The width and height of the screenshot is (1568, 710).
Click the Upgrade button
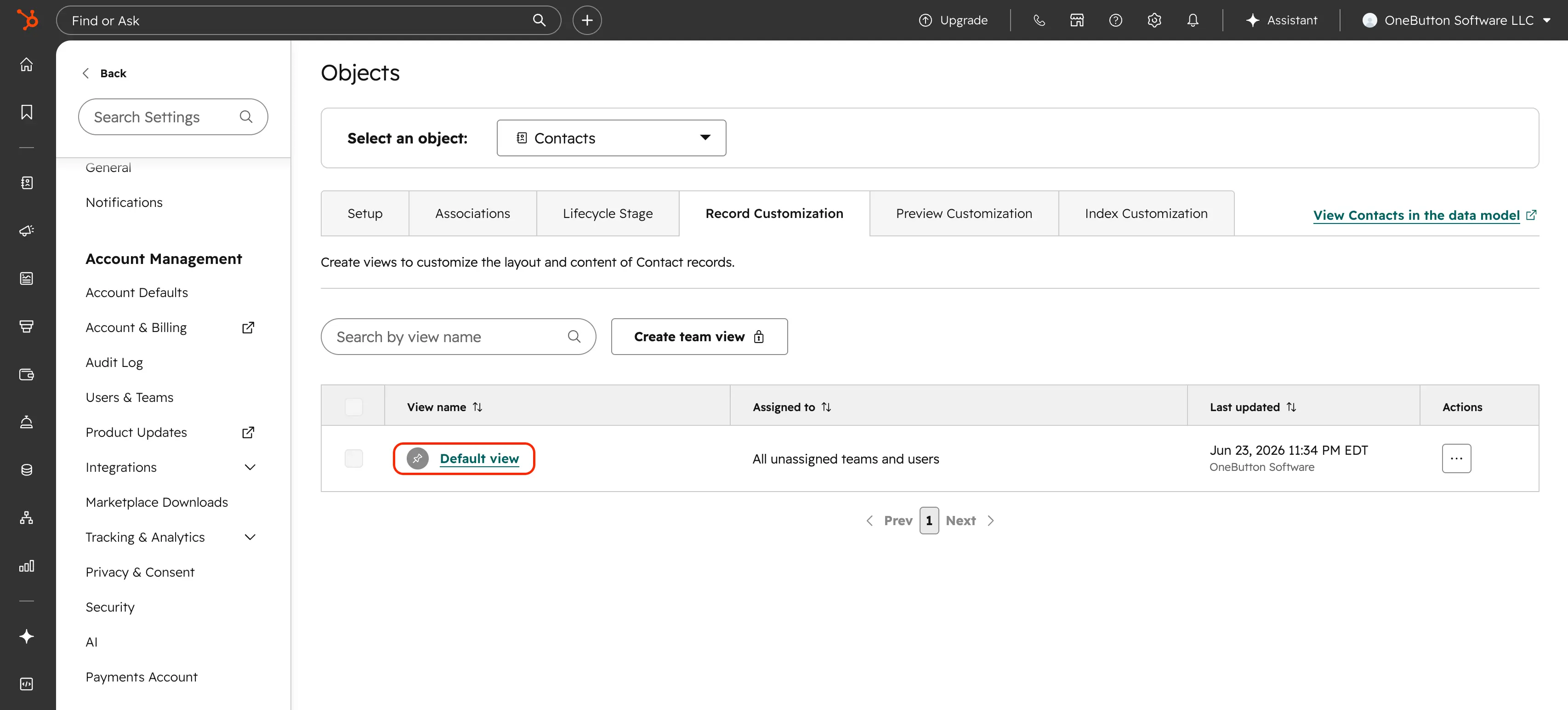(x=953, y=20)
